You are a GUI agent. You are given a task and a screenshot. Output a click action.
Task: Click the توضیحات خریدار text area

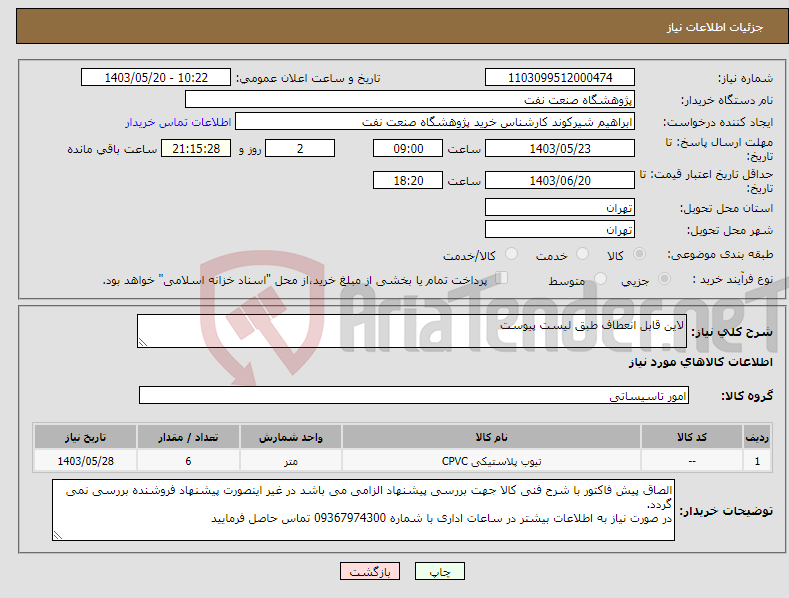pyautogui.click(x=363, y=510)
